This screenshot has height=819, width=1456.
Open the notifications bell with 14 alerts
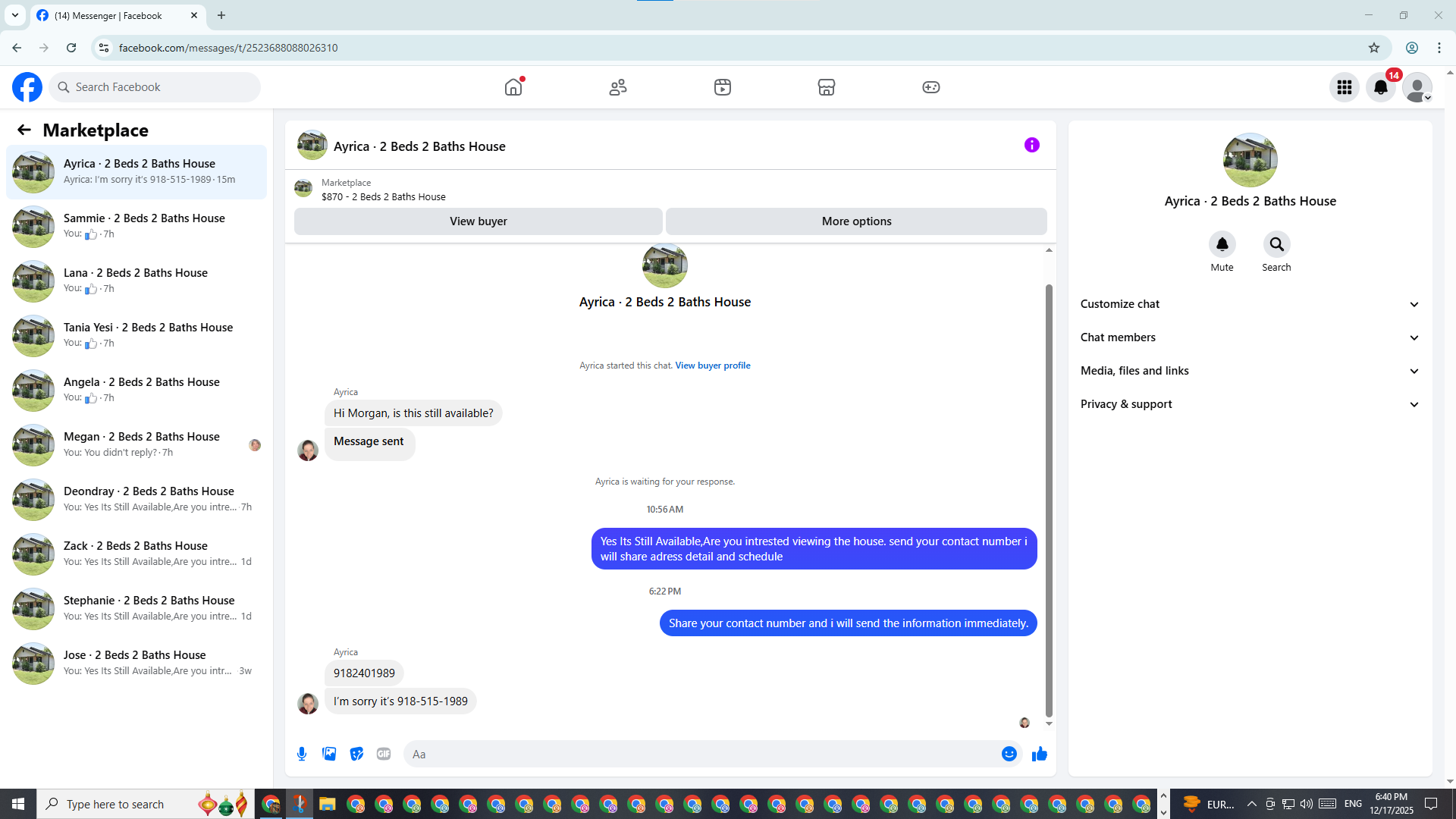(1381, 87)
